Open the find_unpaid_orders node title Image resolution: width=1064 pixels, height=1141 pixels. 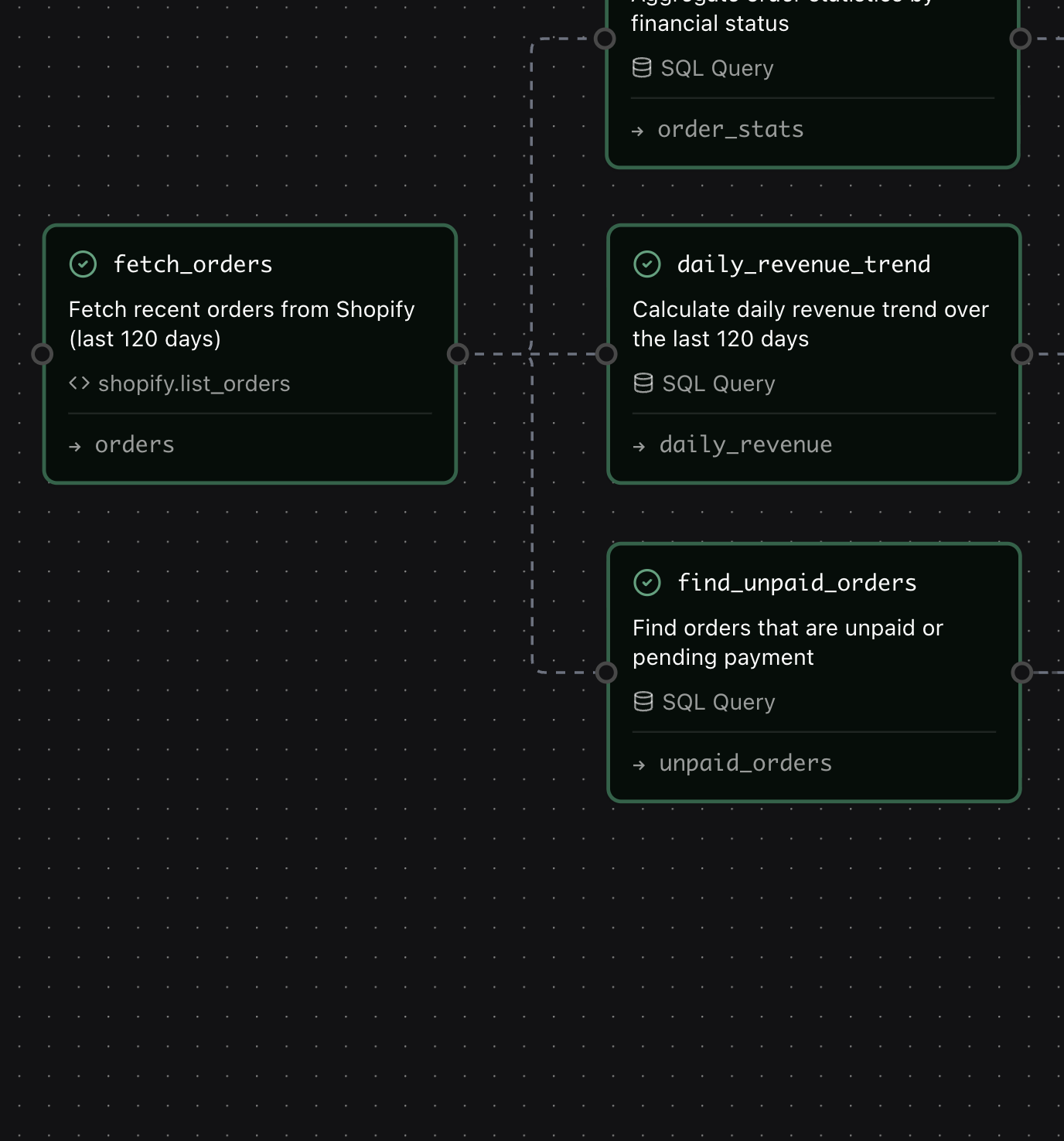click(x=796, y=583)
